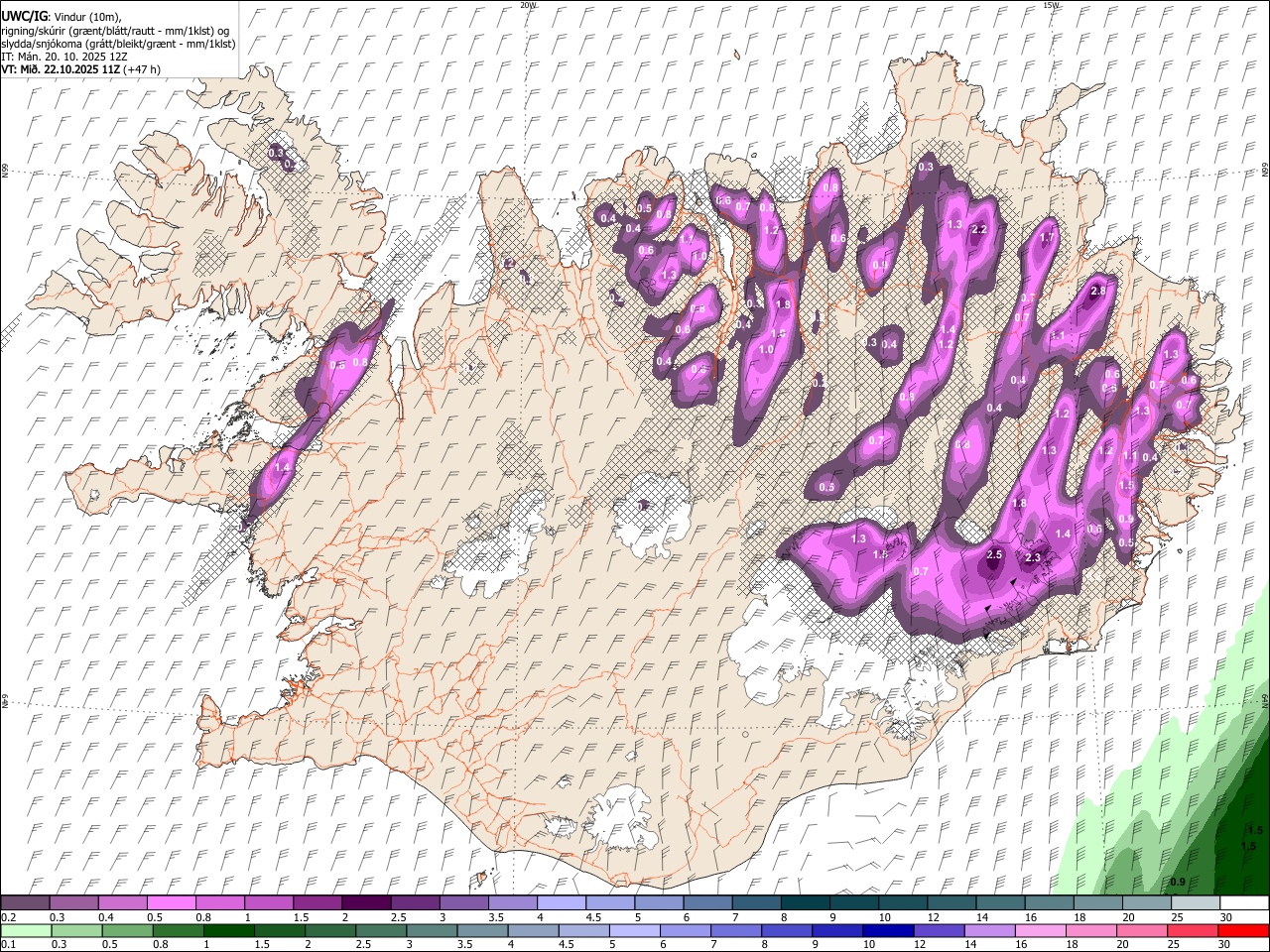
Task: Click the '0.1' label of the rain legend
Action: click(8, 945)
